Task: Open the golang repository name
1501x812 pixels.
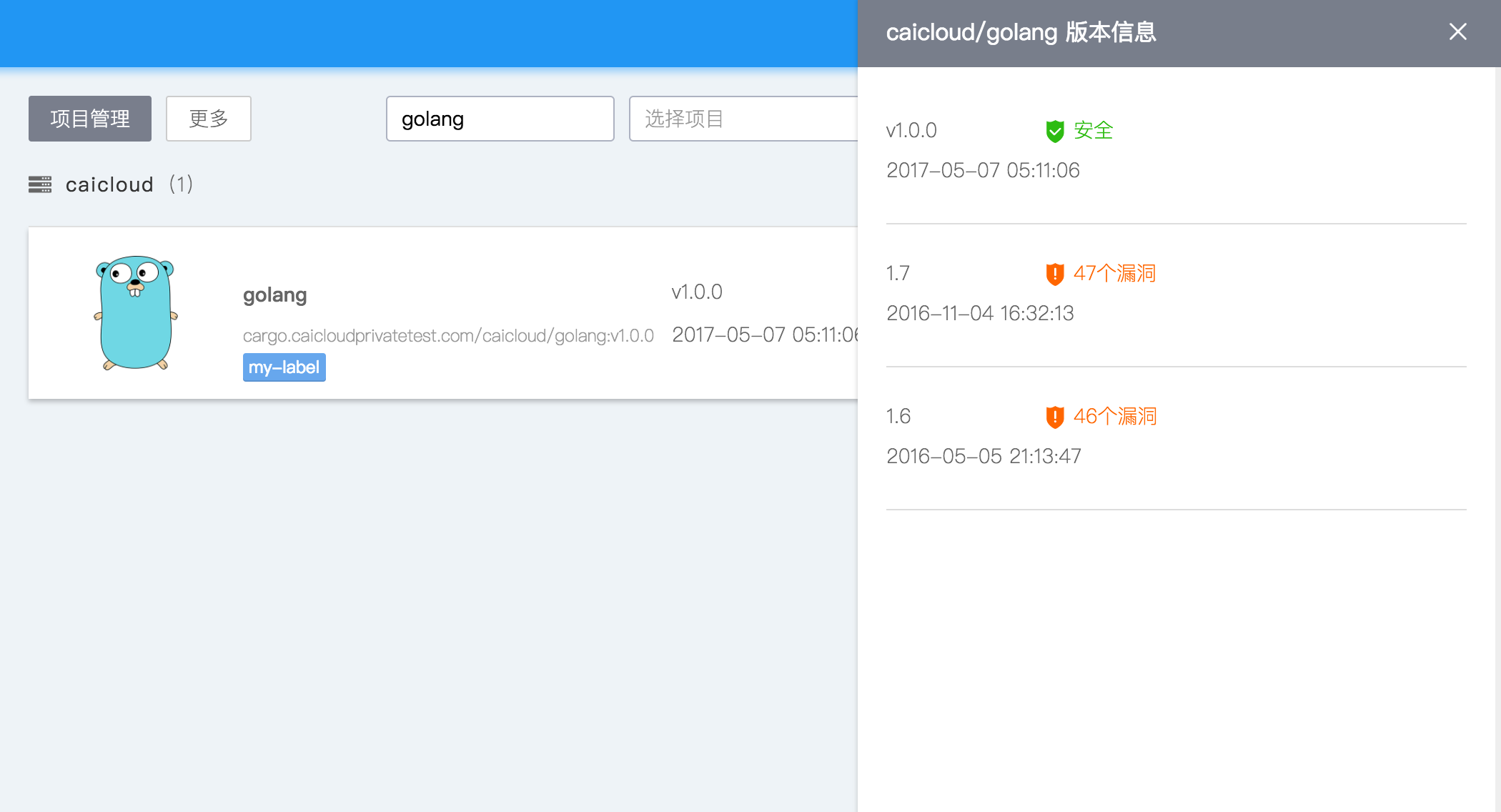Action: 274,294
